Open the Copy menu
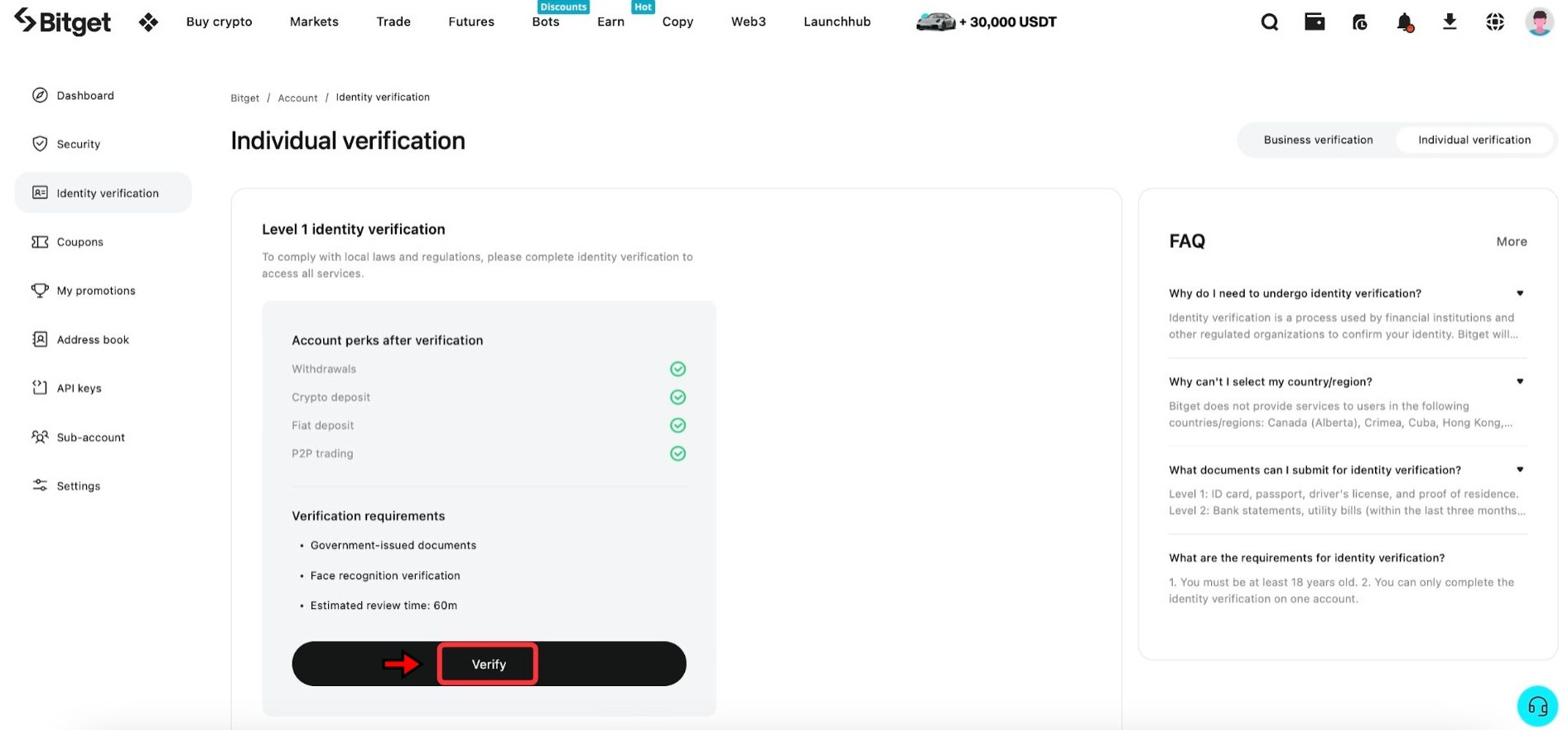This screenshot has width=1568, height=730. [x=678, y=22]
